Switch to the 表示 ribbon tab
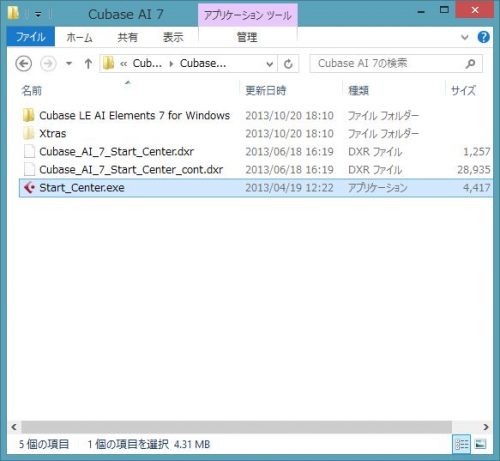Image resolution: width=500 pixels, height=461 pixels. click(x=173, y=37)
